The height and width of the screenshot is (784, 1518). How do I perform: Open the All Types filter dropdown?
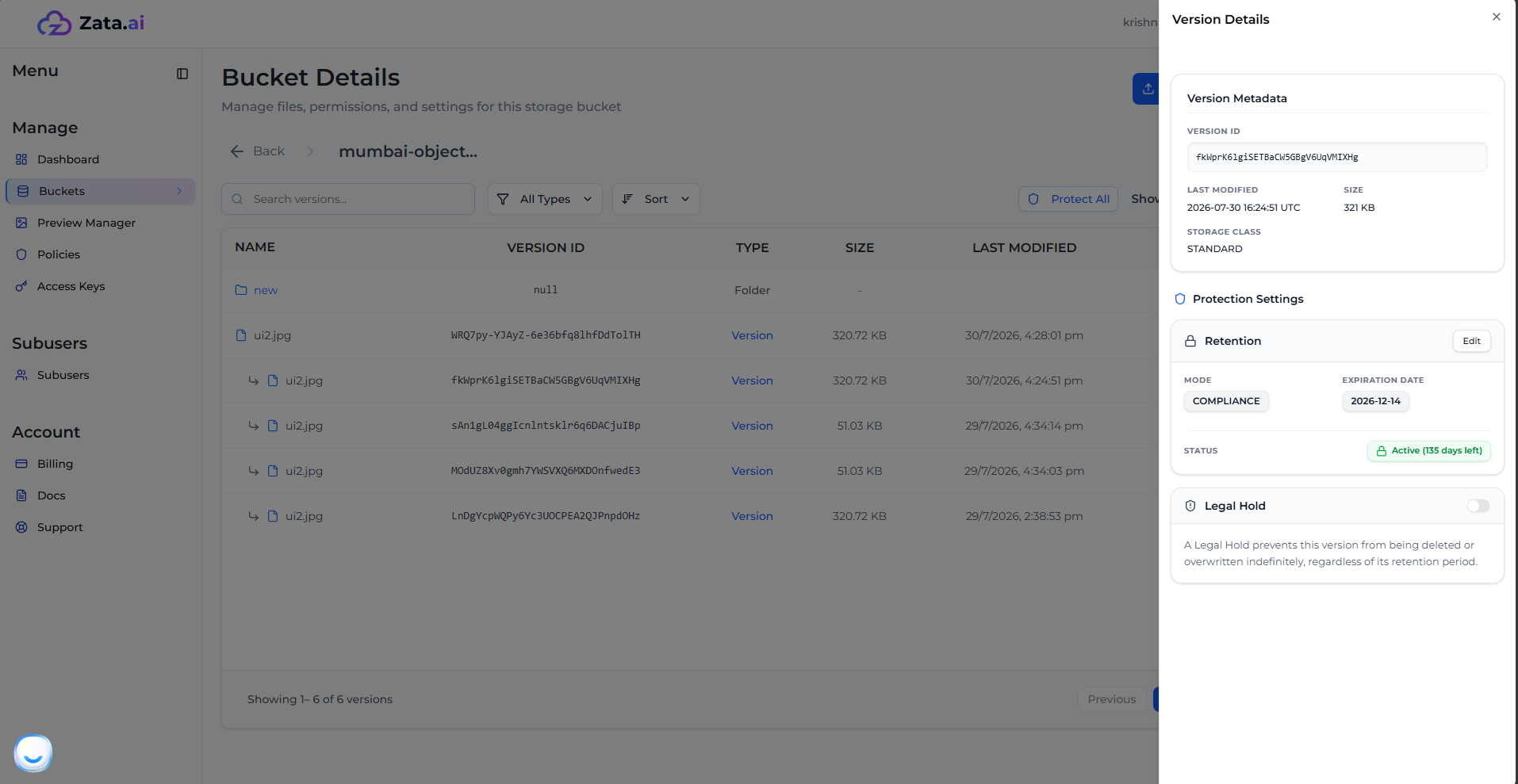pyautogui.click(x=545, y=199)
